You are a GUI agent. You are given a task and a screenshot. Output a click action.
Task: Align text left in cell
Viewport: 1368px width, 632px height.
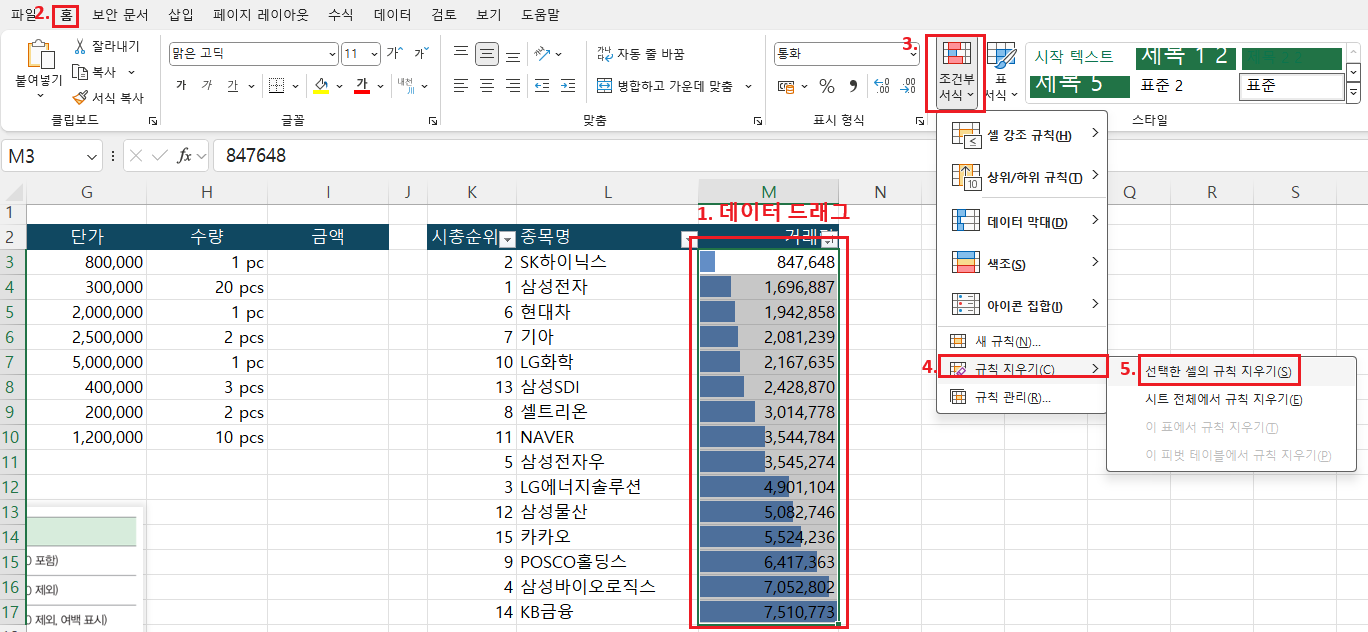click(461, 86)
